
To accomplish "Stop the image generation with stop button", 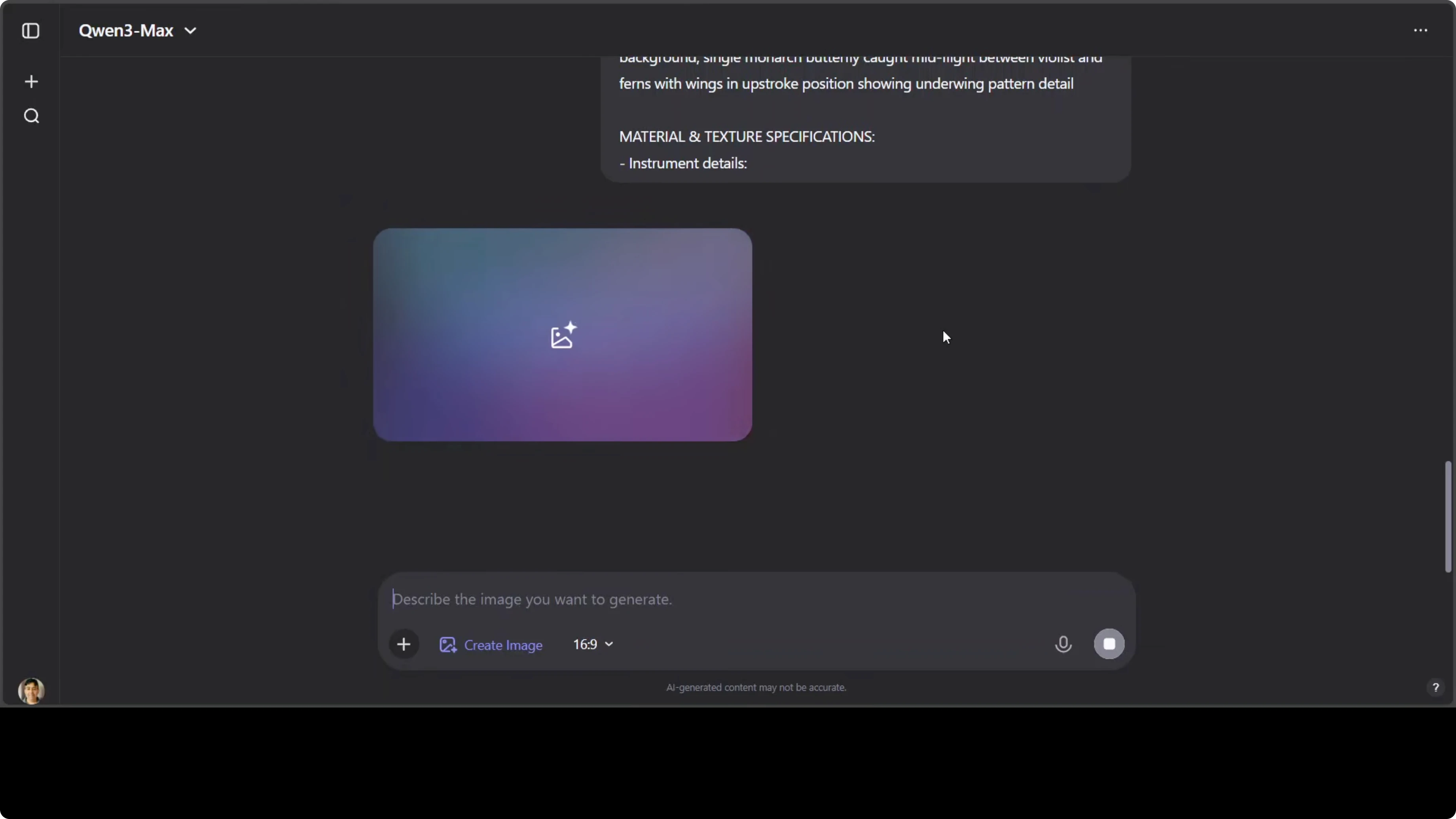I will [x=1109, y=644].
